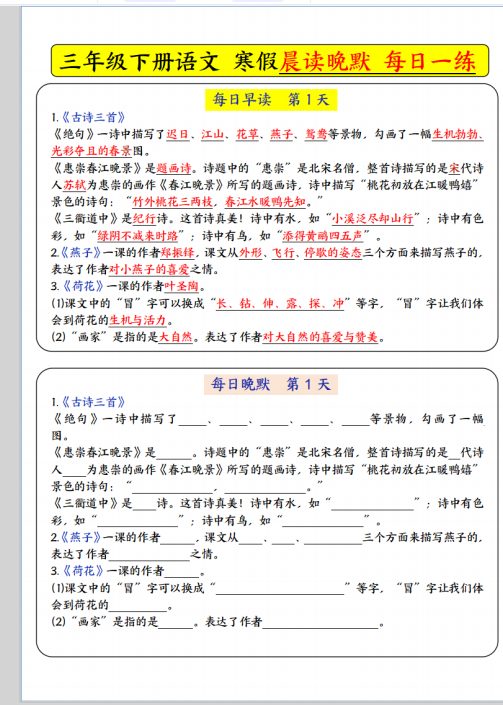Click the blank after '会到荷花的' in 晚默
The width and height of the screenshot is (503, 705).
138,606
